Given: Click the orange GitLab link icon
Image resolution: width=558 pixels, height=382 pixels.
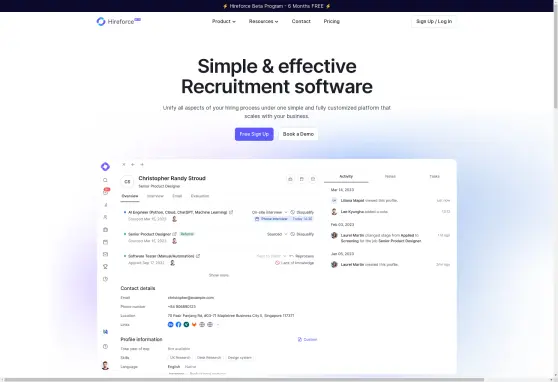Looking at the screenshot, I should [194, 325].
